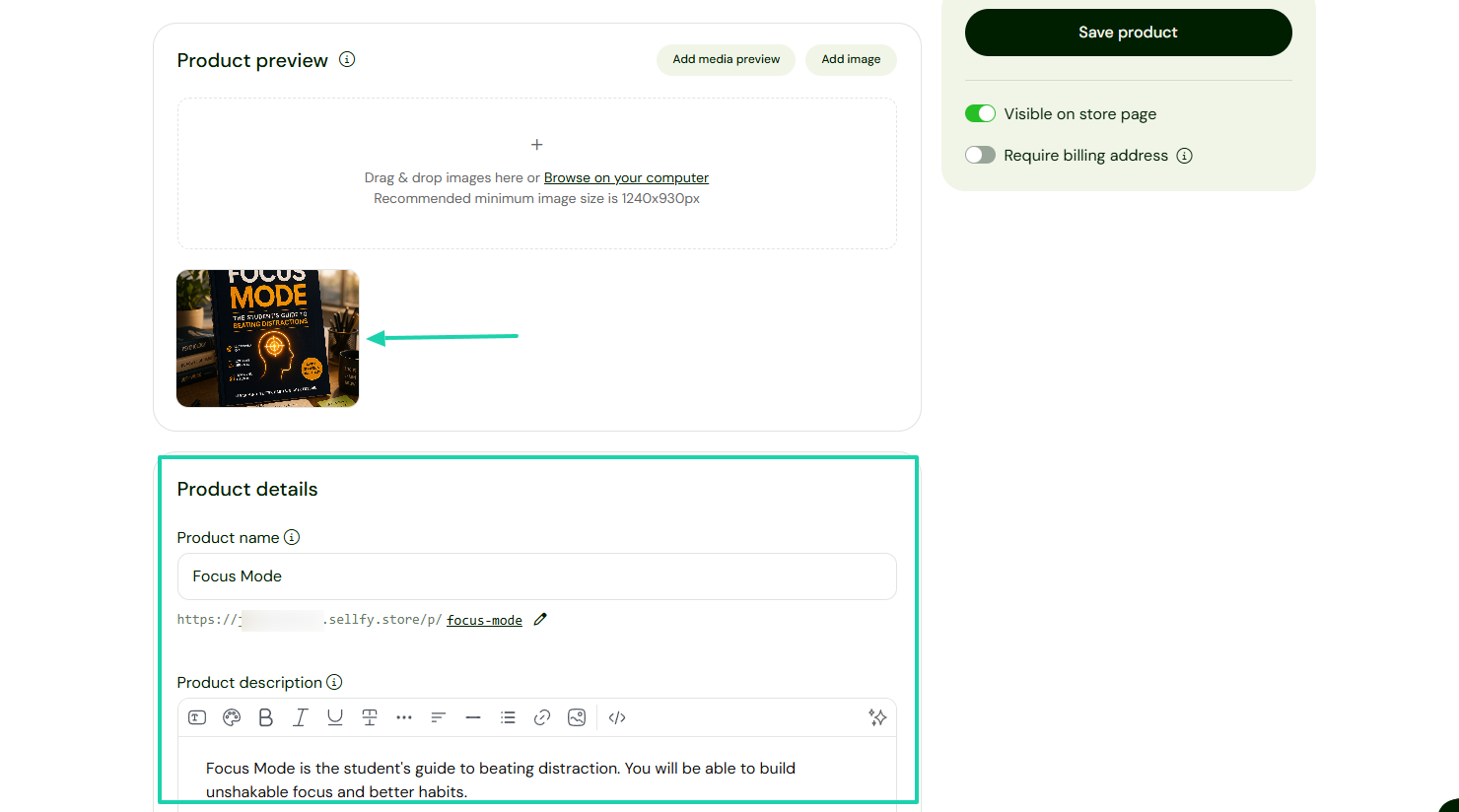Insert a horizontal line in description
This screenshot has width=1459, height=812.
tap(473, 717)
